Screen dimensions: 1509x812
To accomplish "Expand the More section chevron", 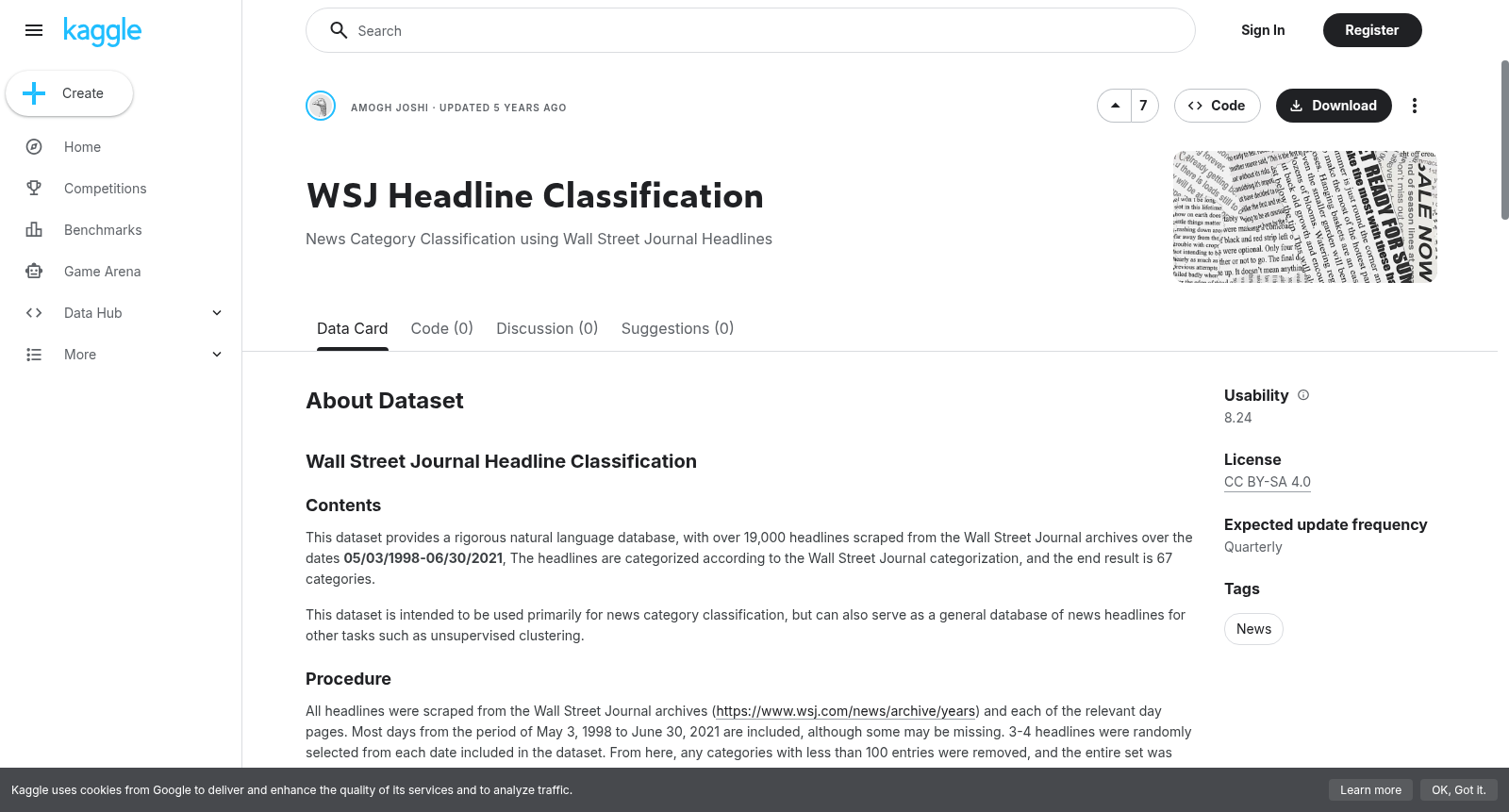I will 217,355.
